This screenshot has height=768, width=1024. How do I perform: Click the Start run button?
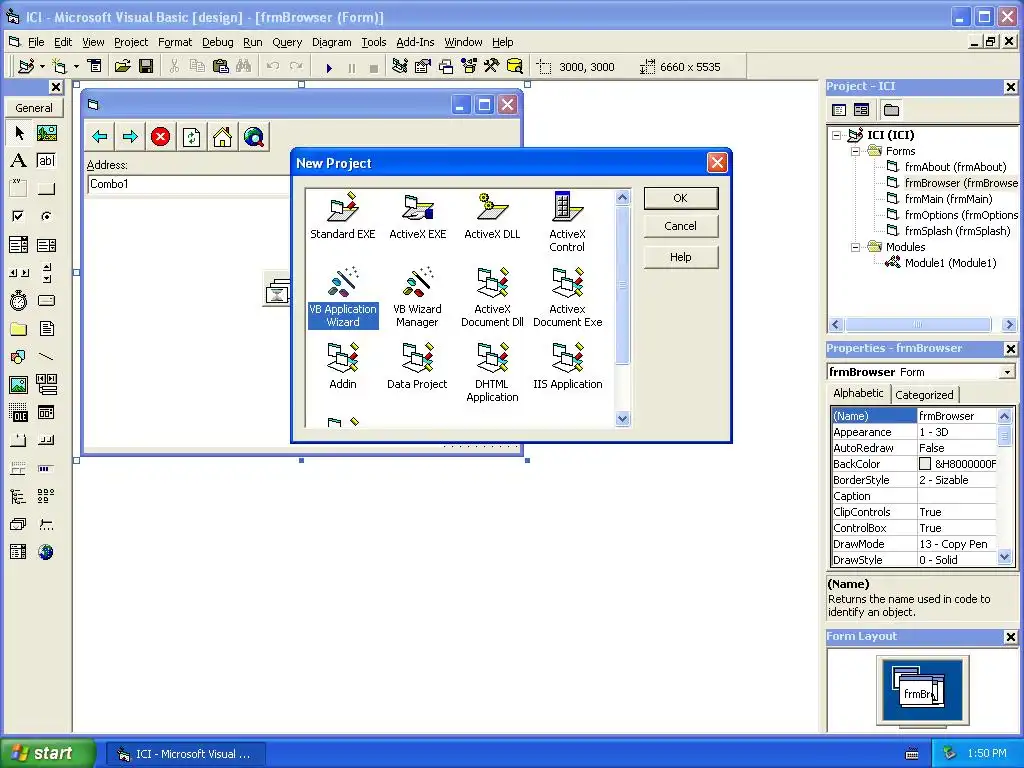(329, 67)
